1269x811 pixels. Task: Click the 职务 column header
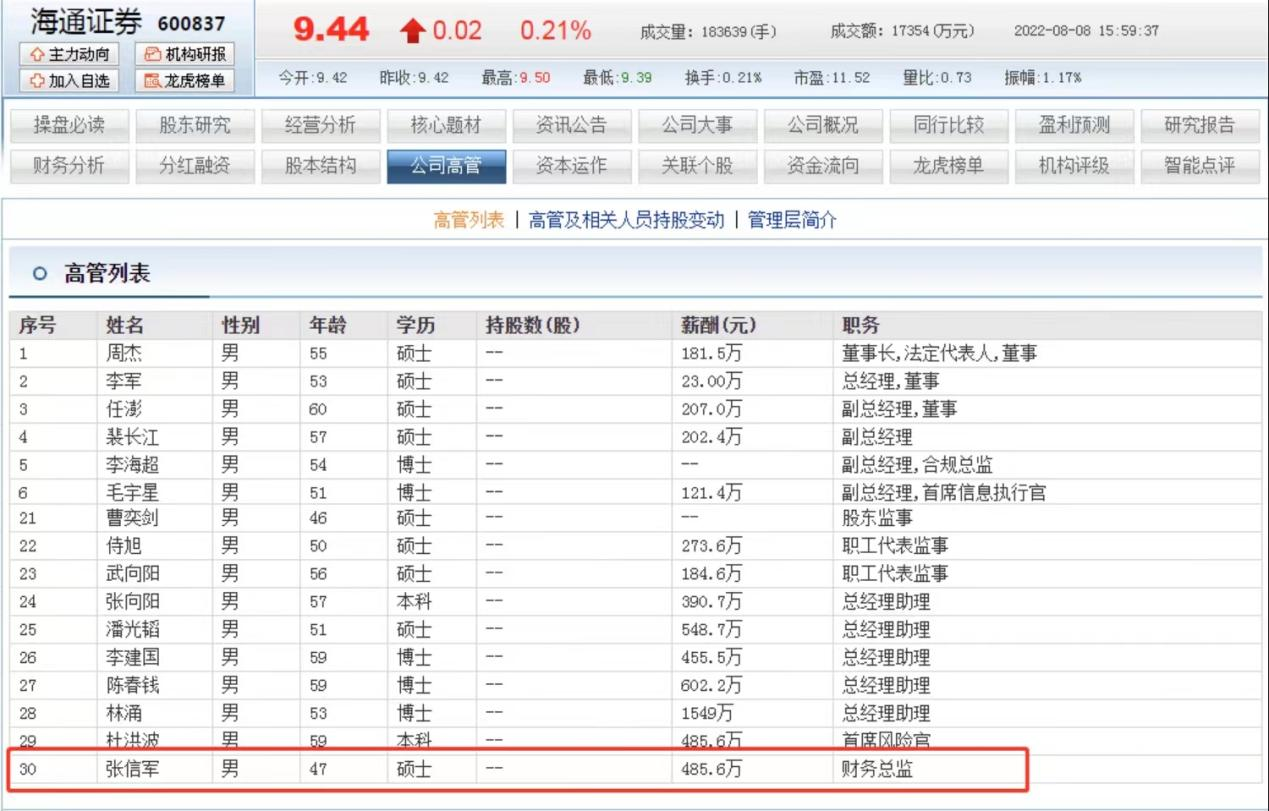[x=861, y=325]
